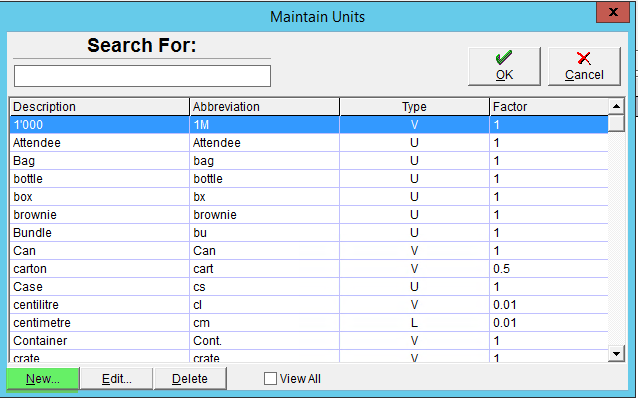The image size is (638, 399).
Task: Select the crate description cell
Action: tap(100, 357)
